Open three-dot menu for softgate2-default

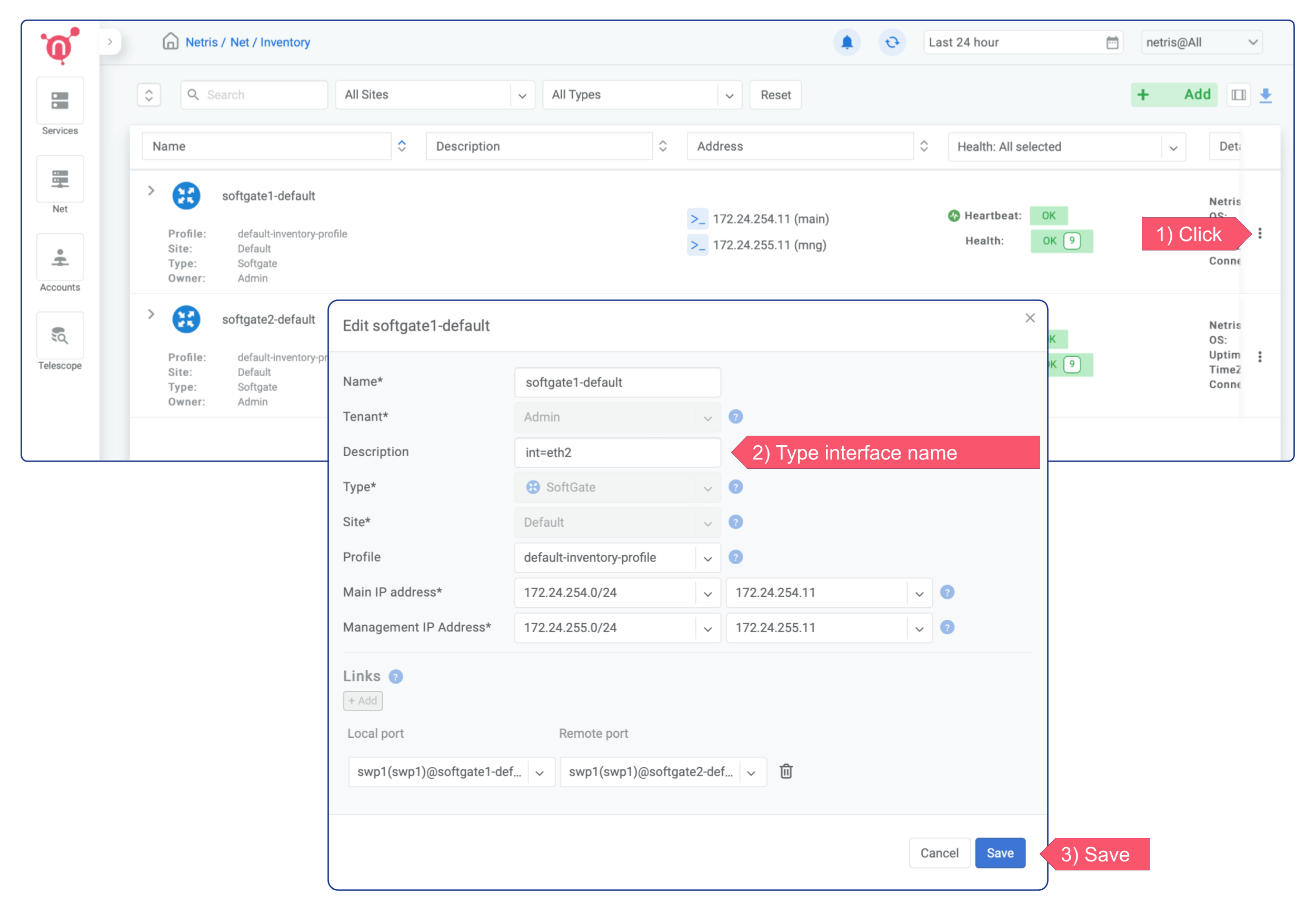tap(1259, 357)
